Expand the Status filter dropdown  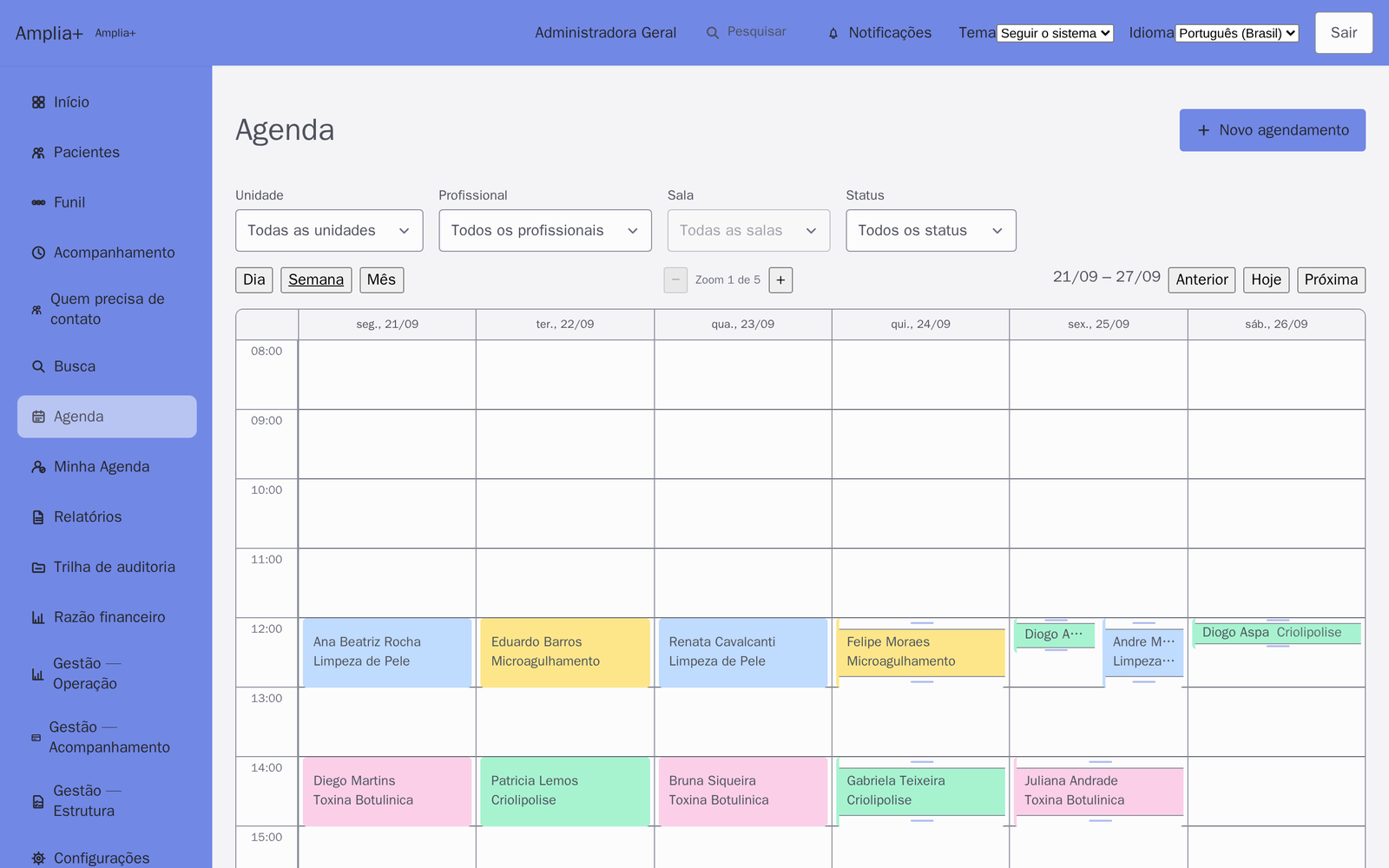tap(931, 231)
